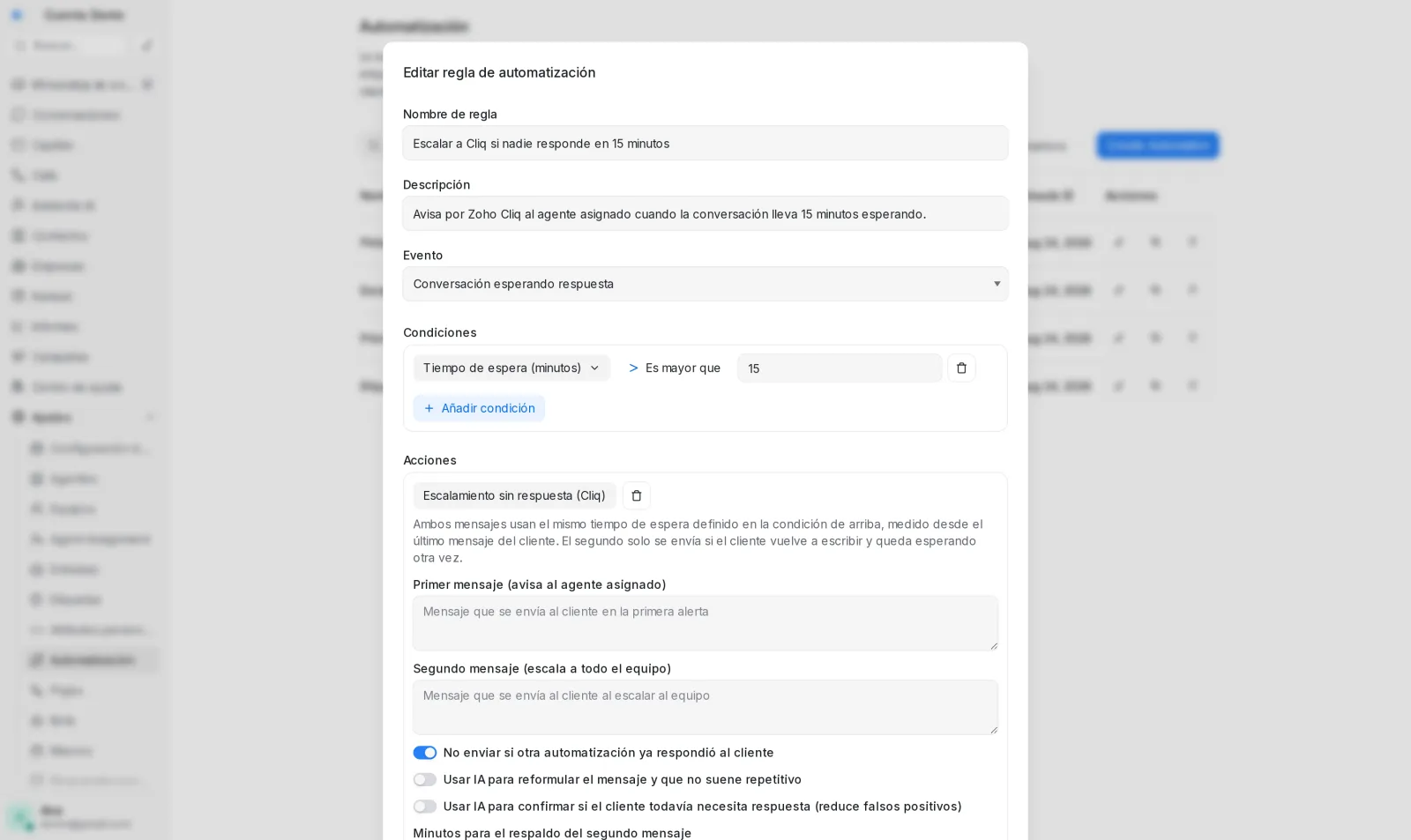The height and width of the screenshot is (840, 1411).
Task: Disable No enviar si otra automatización toggle
Action: point(425,753)
